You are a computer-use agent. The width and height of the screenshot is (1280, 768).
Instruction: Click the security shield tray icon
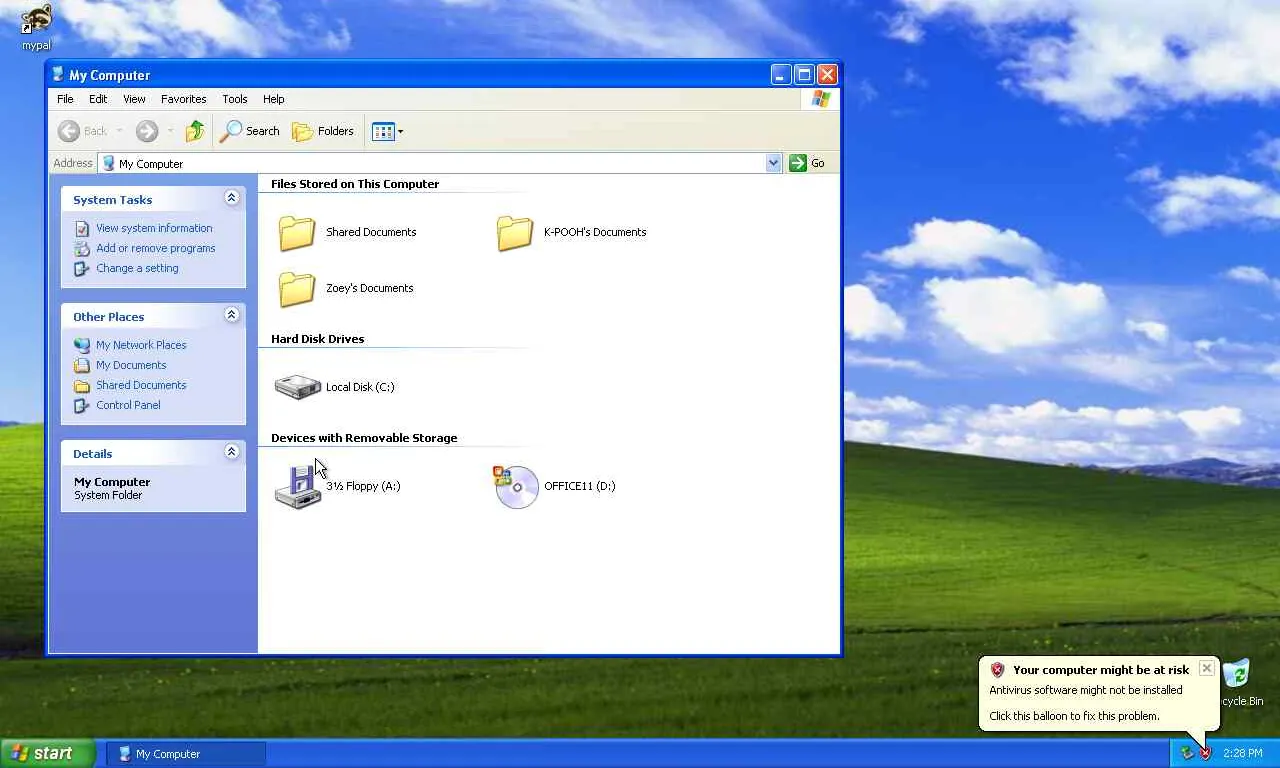pos(1205,753)
